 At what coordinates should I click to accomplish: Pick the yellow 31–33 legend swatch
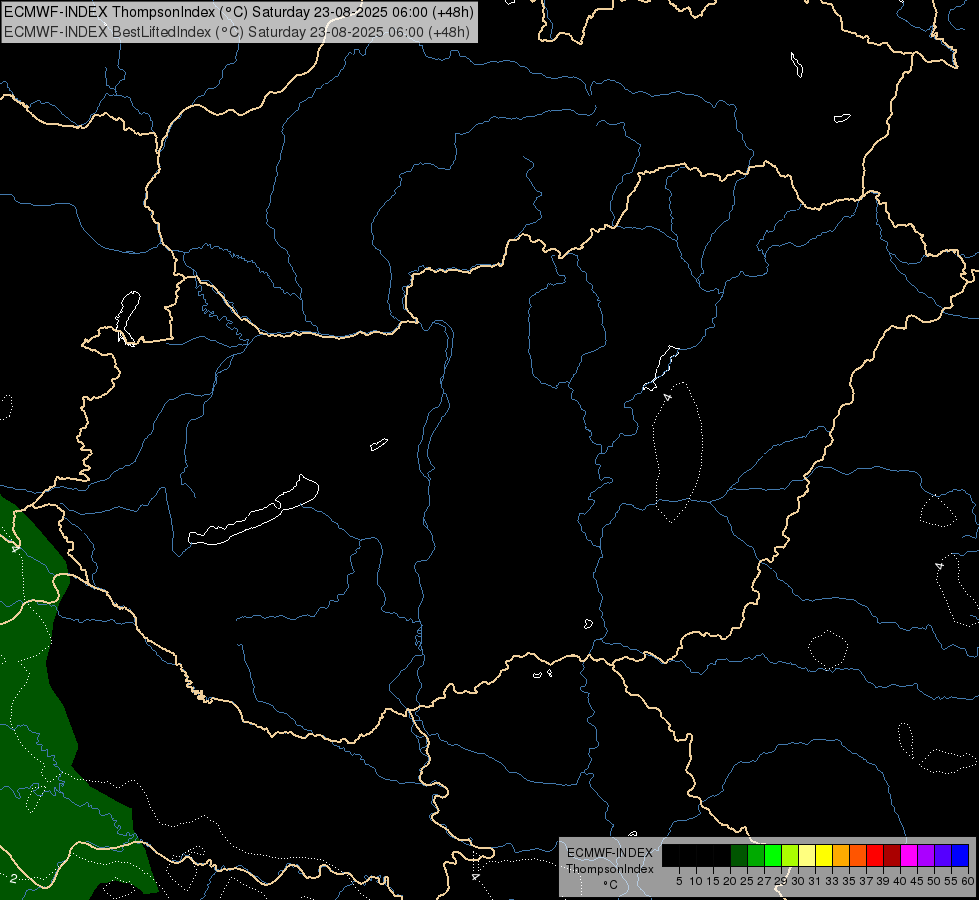point(824,855)
